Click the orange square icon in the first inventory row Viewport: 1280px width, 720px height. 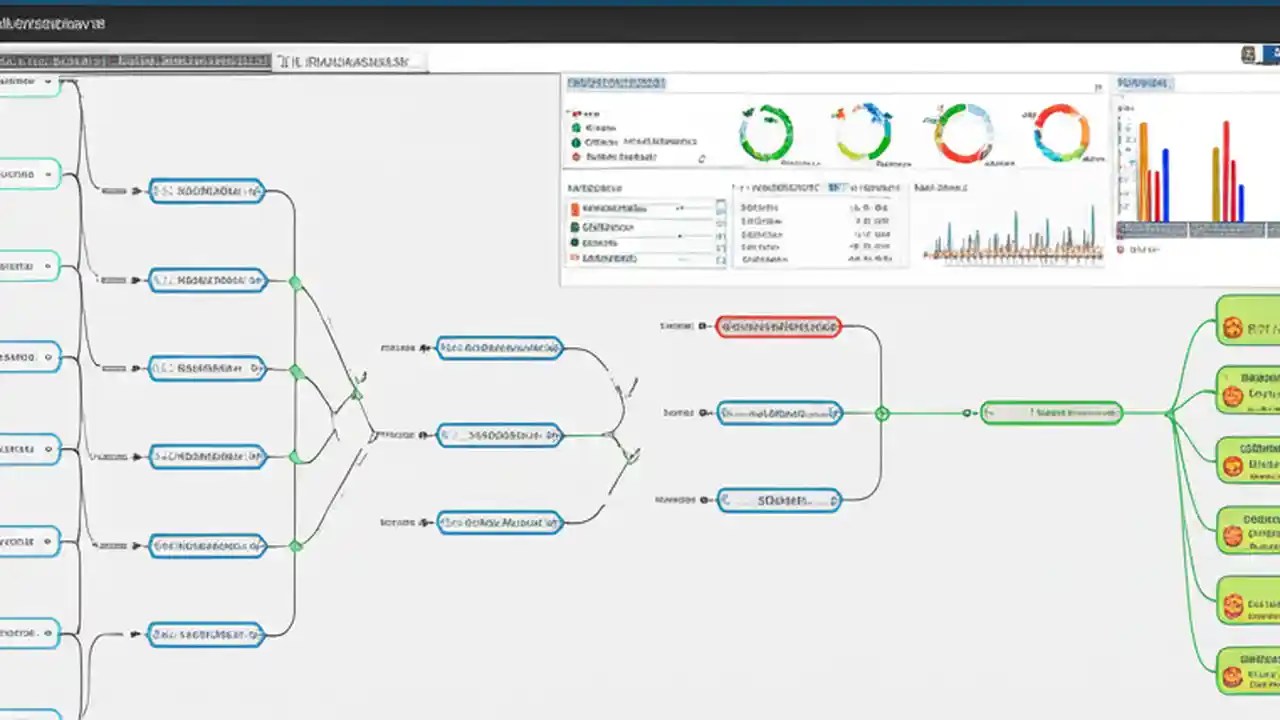pyautogui.click(x=573, y=208)
